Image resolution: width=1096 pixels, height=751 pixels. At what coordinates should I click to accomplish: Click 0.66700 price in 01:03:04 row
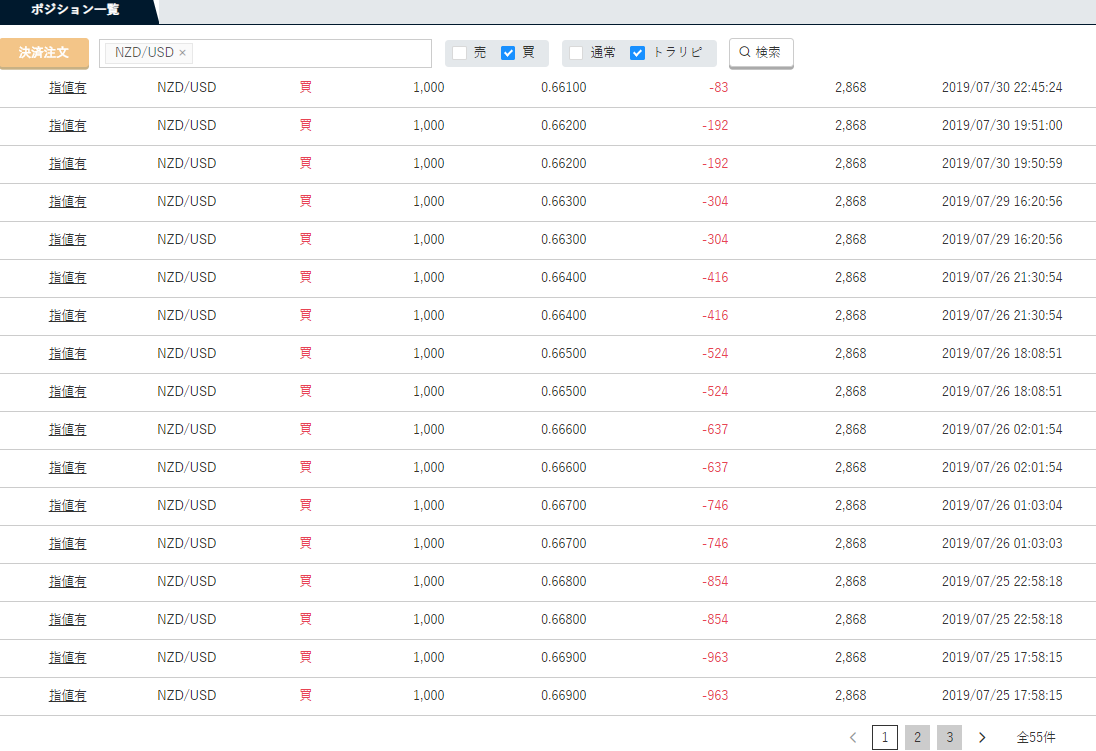click(x=563, y=506)
